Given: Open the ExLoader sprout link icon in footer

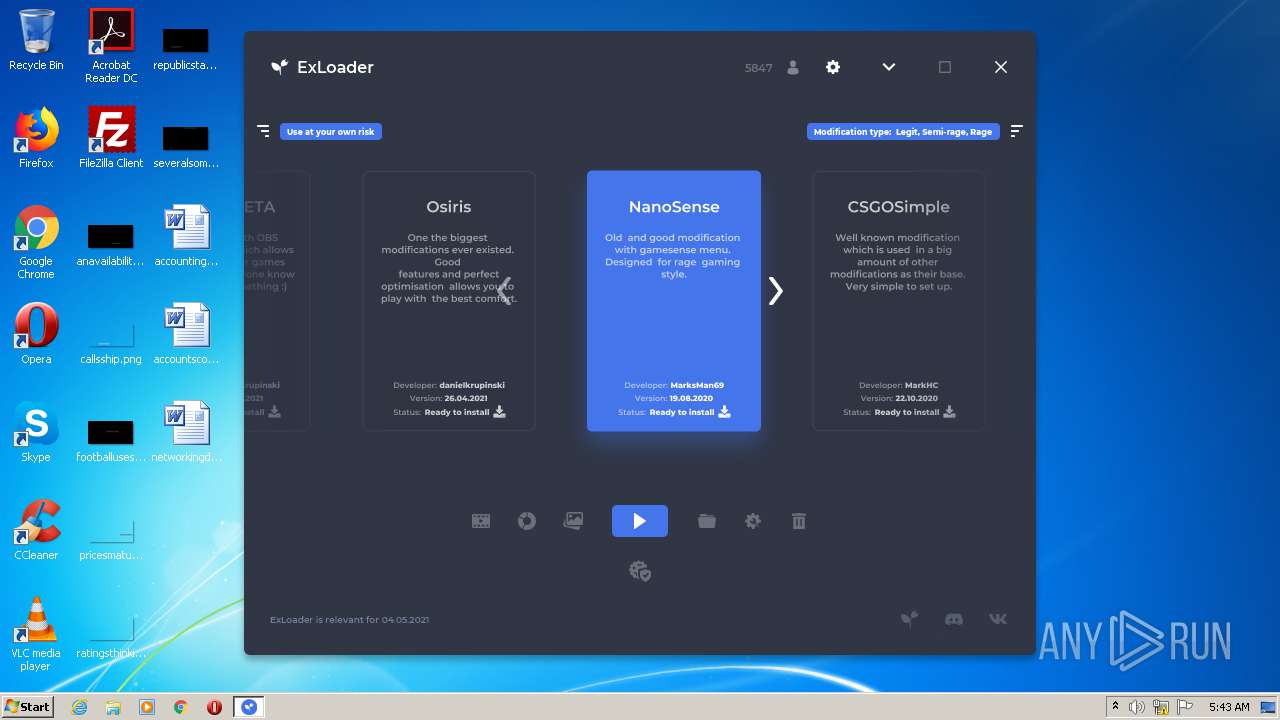Looking at the screenshot, I should tap(909, 619).
